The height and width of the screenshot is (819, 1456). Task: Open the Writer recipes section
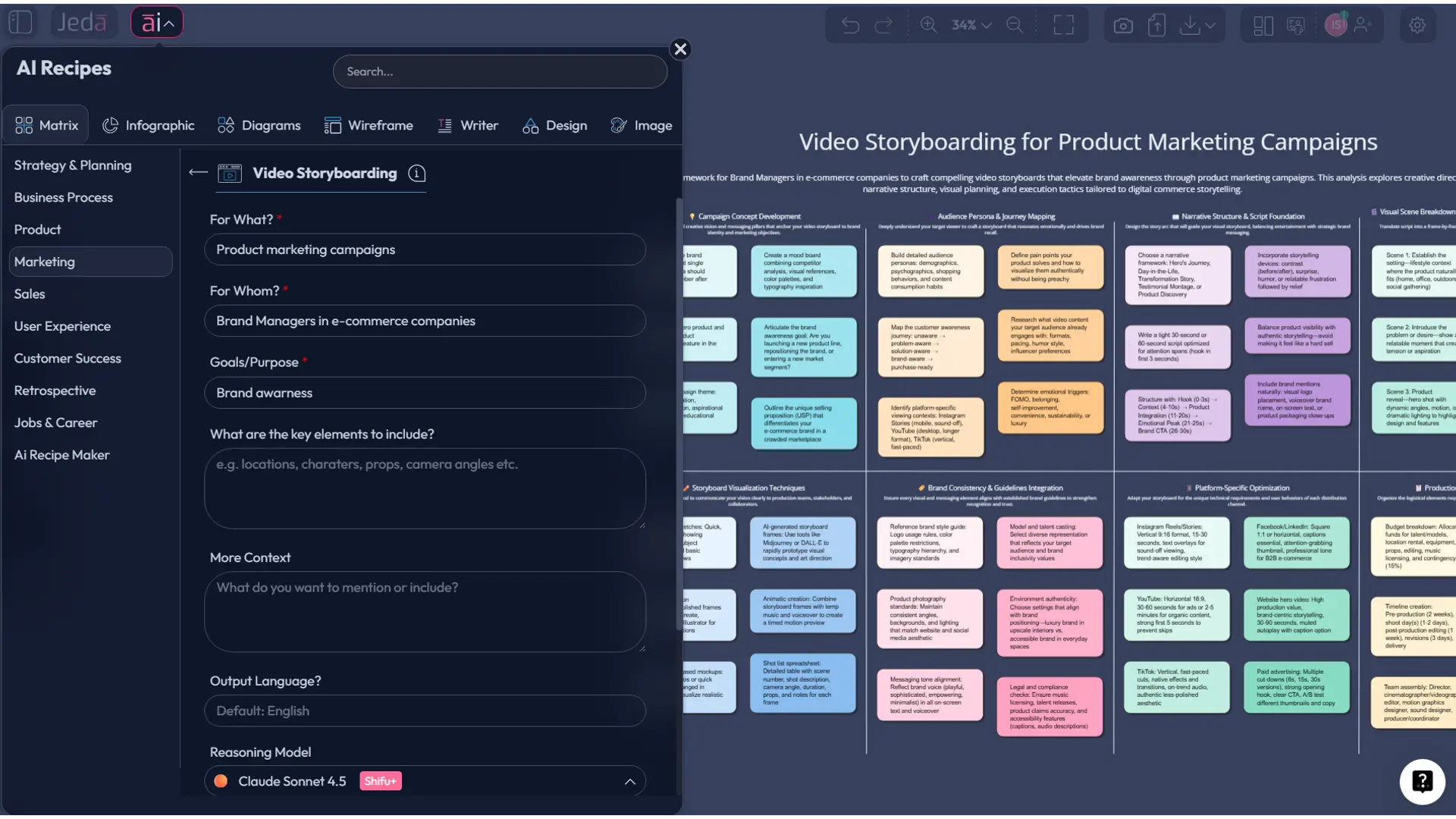tap(468, 125)
